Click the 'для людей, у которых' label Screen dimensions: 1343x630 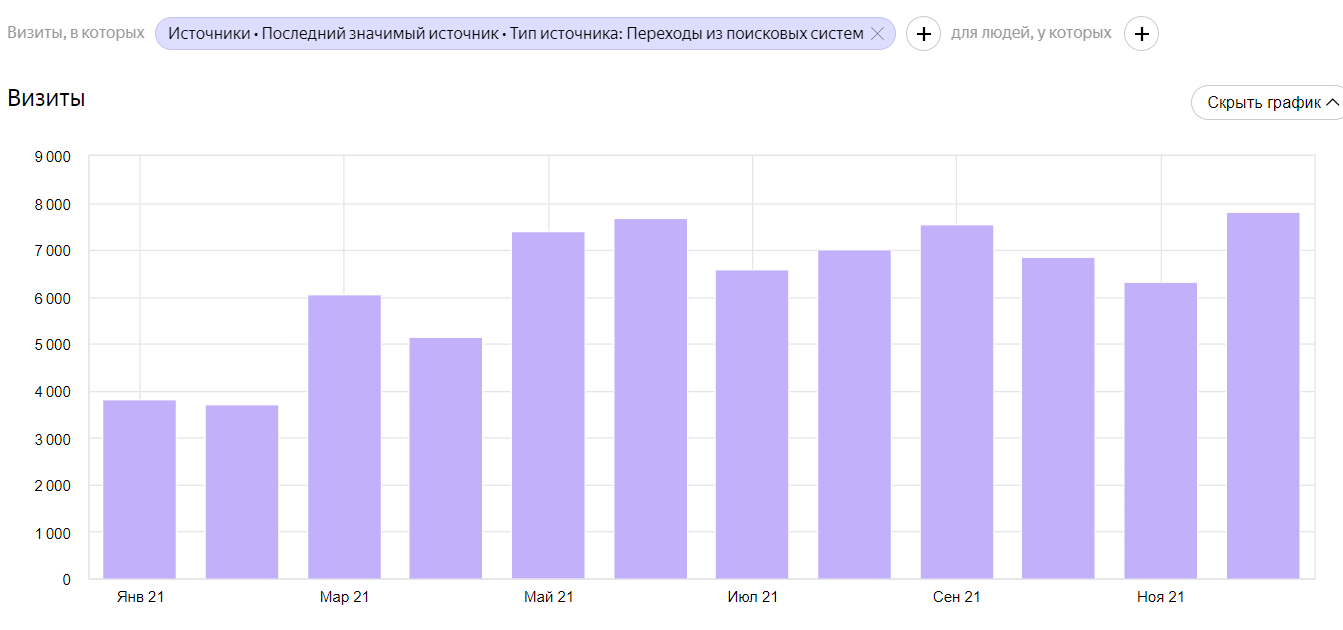(x=1031, y=33)
